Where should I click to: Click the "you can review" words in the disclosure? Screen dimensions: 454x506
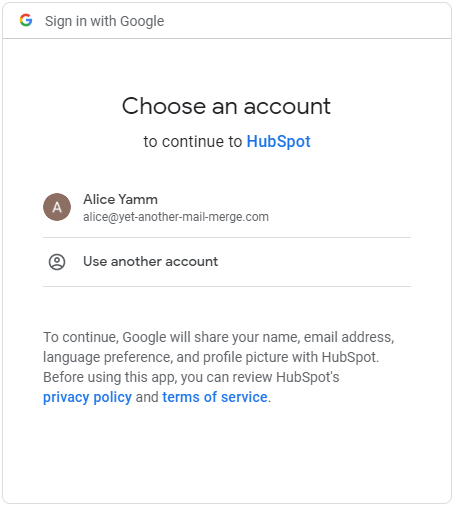click(227, 377)
